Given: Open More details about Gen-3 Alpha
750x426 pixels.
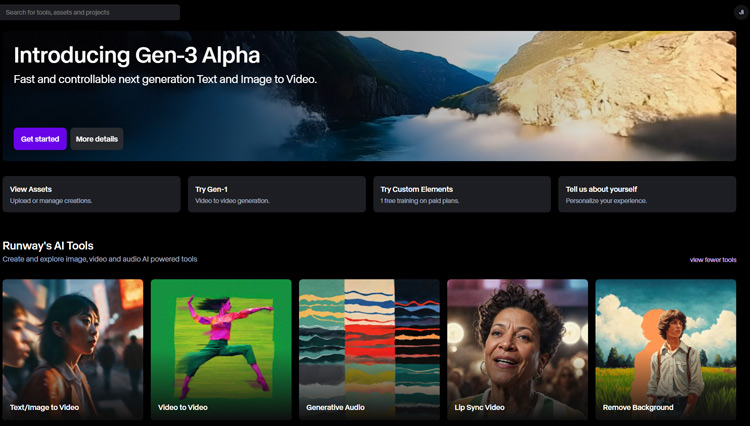Looking at the screenshot, I should [x=97, y=139].
